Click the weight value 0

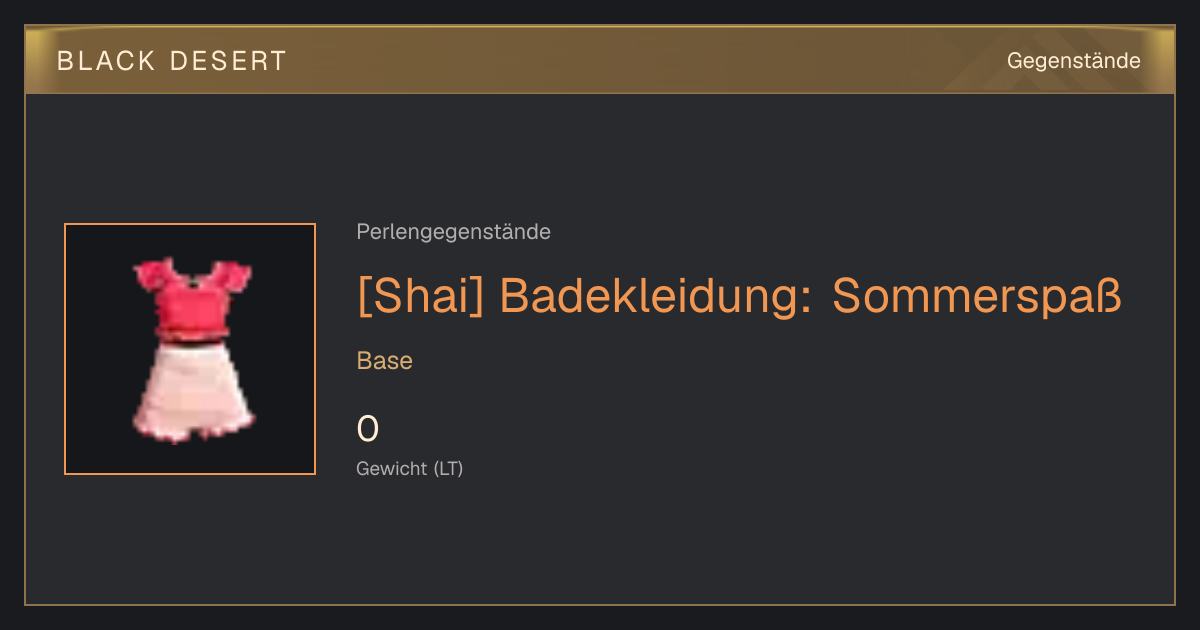point(368,429)
